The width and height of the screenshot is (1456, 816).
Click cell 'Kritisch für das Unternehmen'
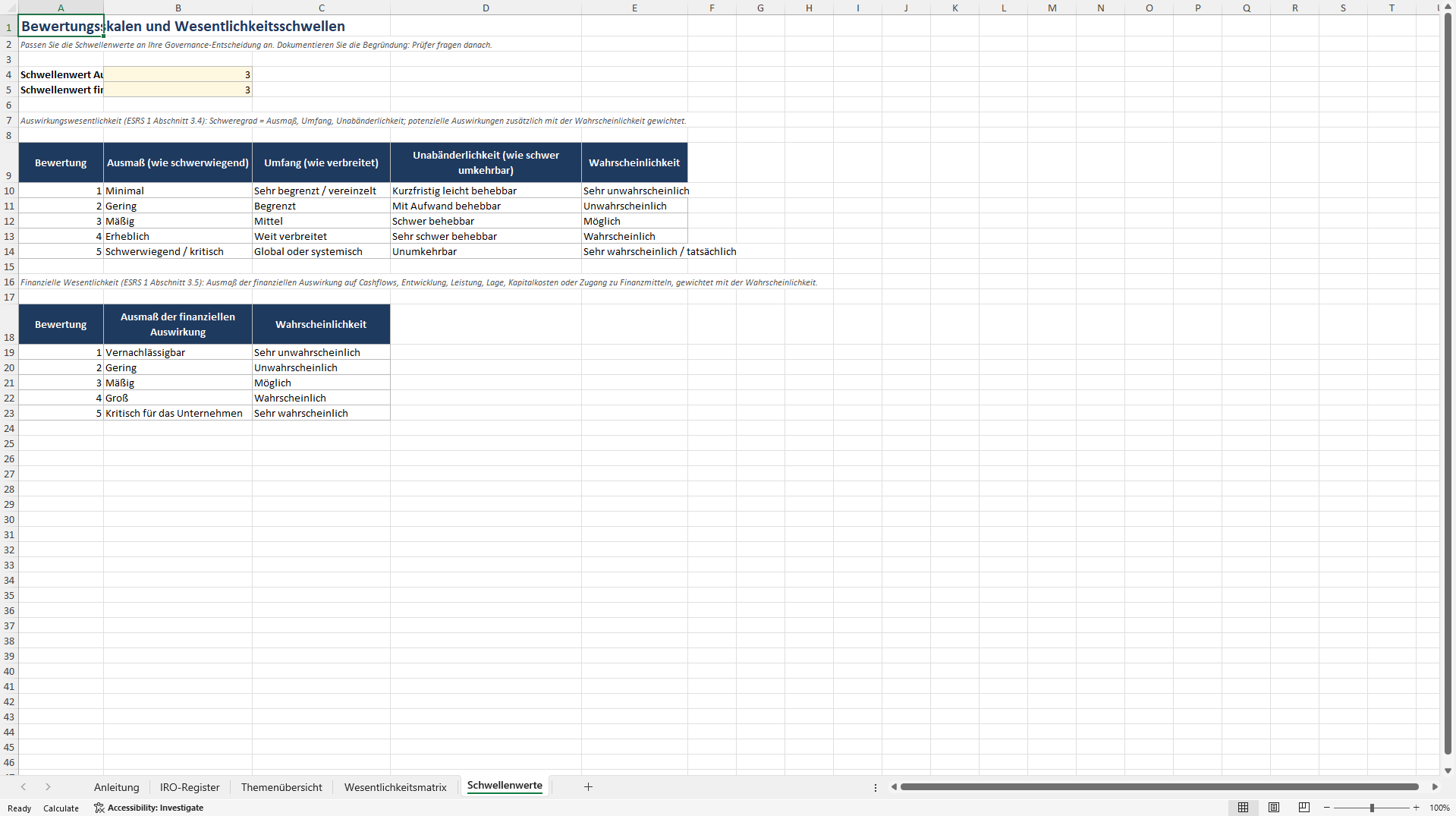(x=178, y=413)
